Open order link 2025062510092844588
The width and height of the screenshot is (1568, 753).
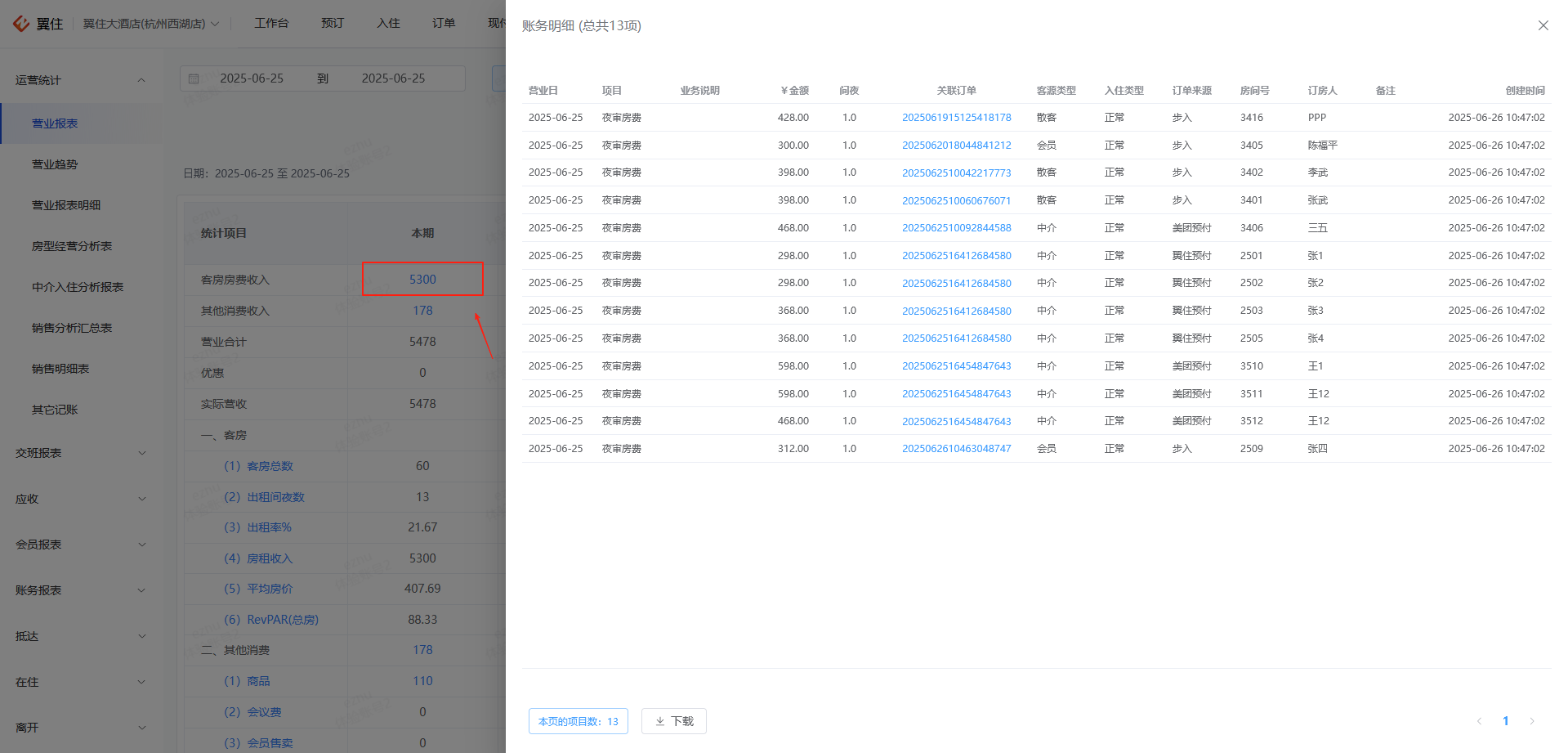pyautogui.click(x=956, y=228)
